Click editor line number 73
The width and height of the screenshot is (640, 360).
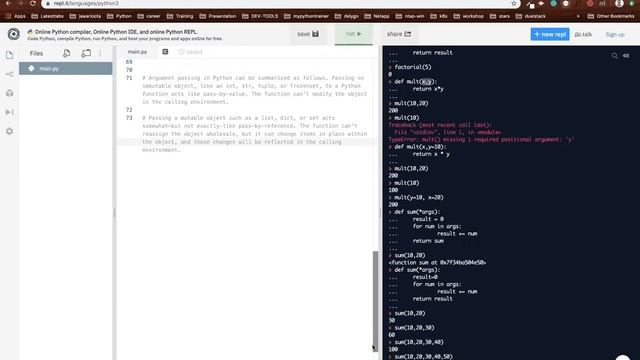[x=129, y=118]
